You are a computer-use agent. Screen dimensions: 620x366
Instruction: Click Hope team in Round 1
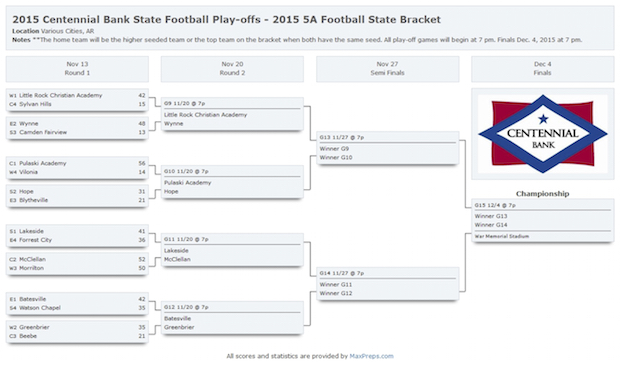pyautogui.click(x=26, y=191)
